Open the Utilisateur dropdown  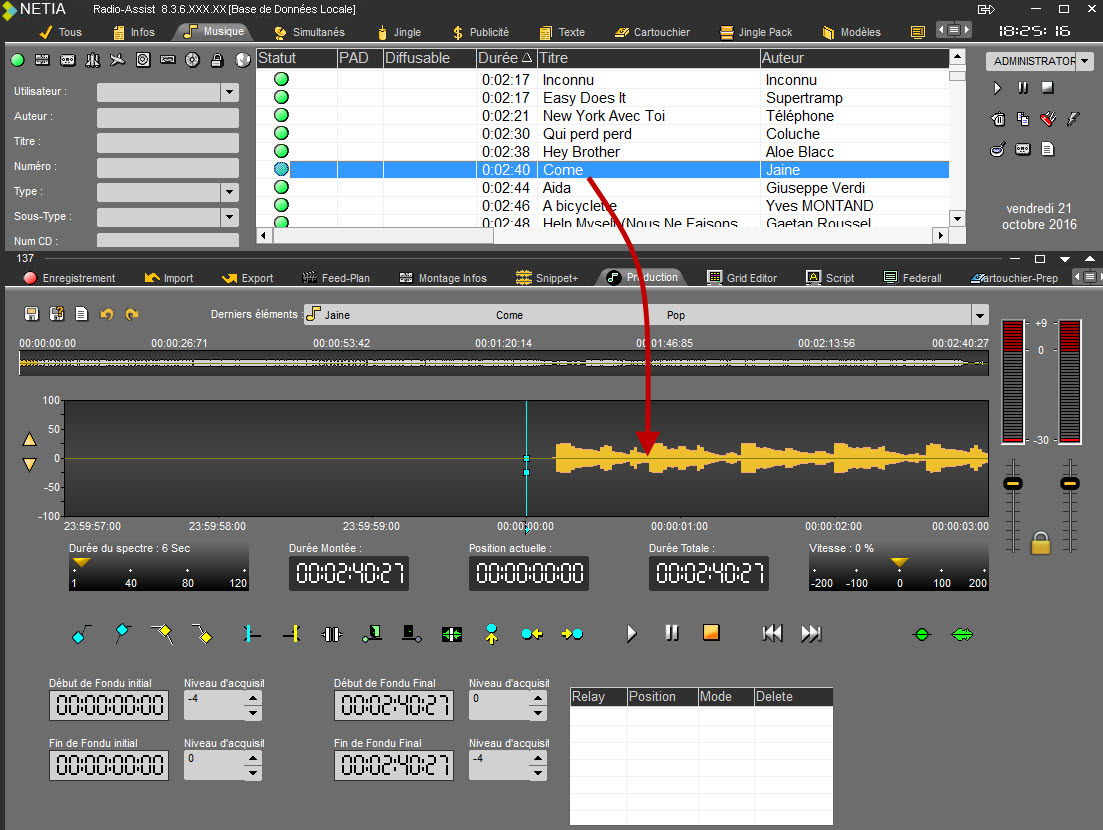(x=229, y=92)
